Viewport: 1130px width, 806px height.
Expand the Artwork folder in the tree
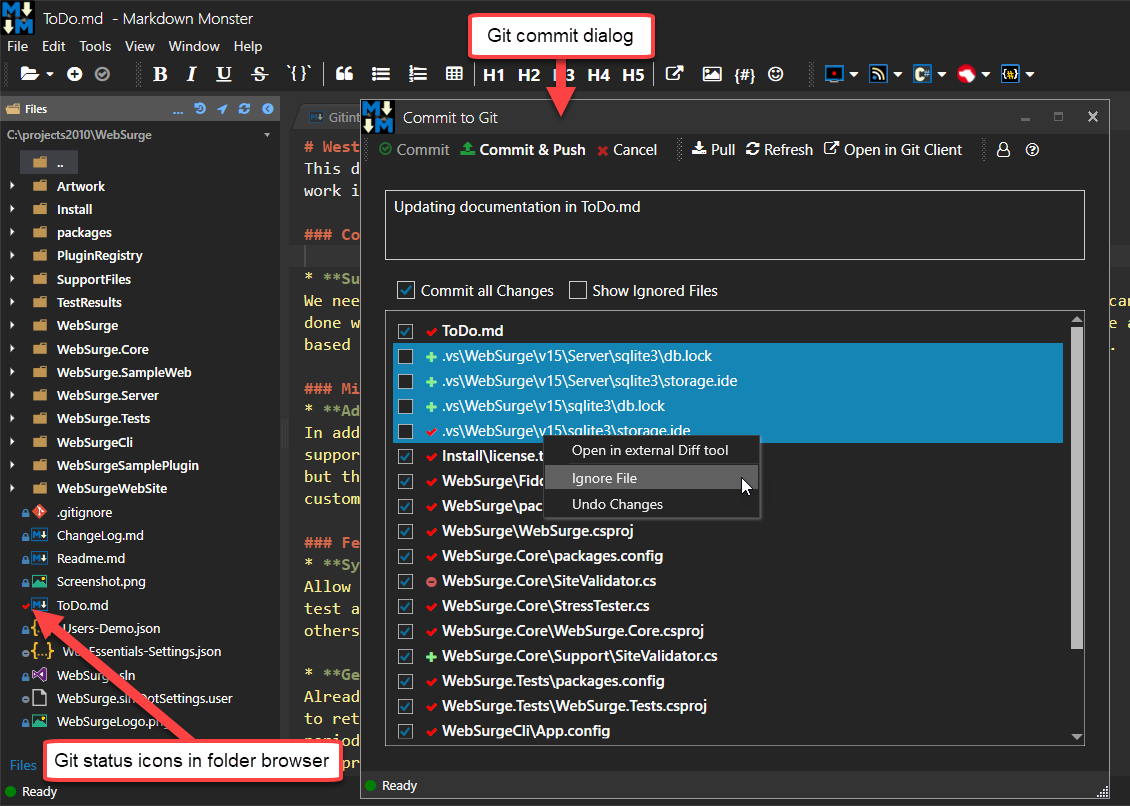click(x=12, y=186)
